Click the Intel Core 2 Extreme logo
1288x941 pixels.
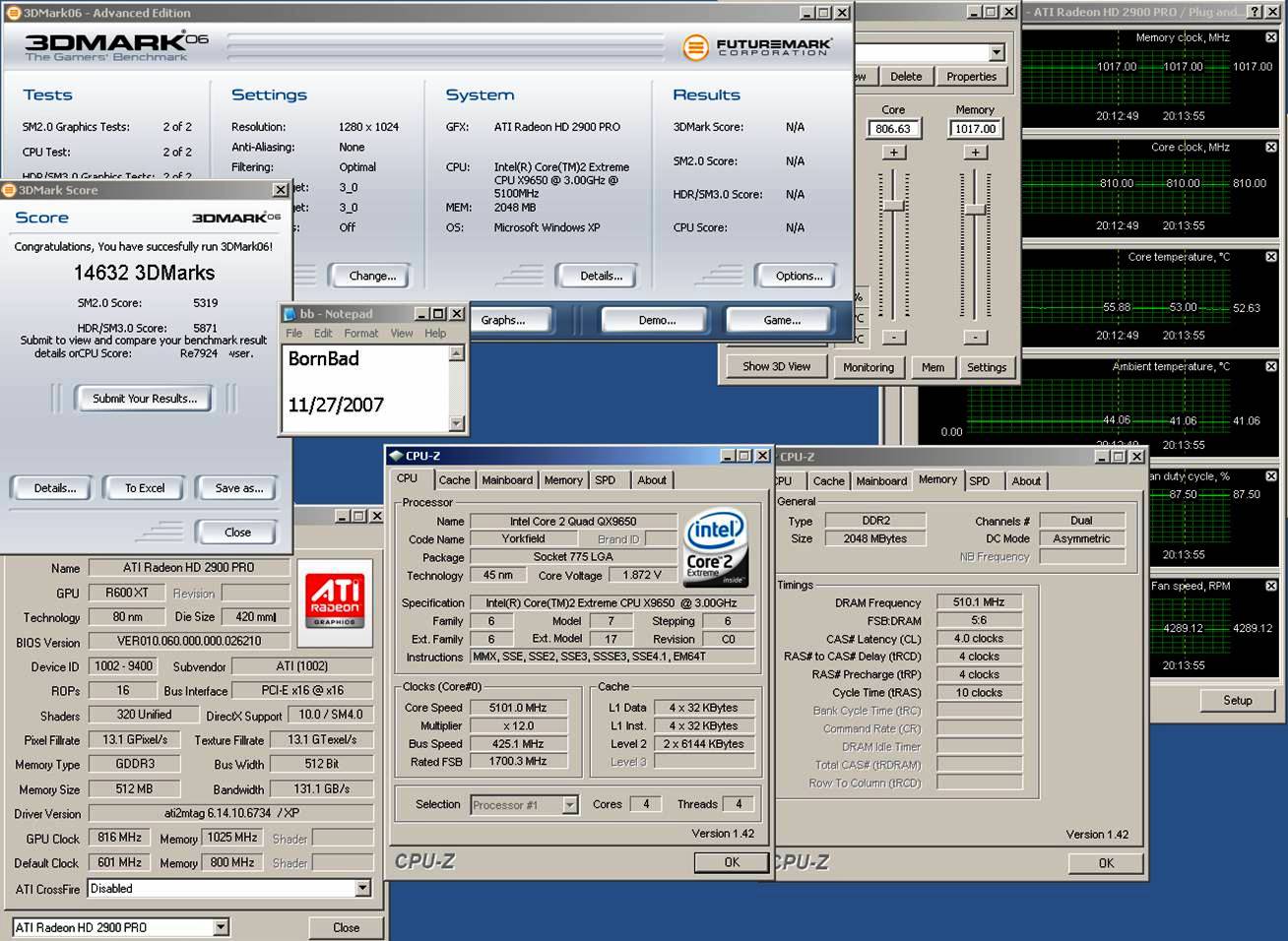[x=715, y=546]
